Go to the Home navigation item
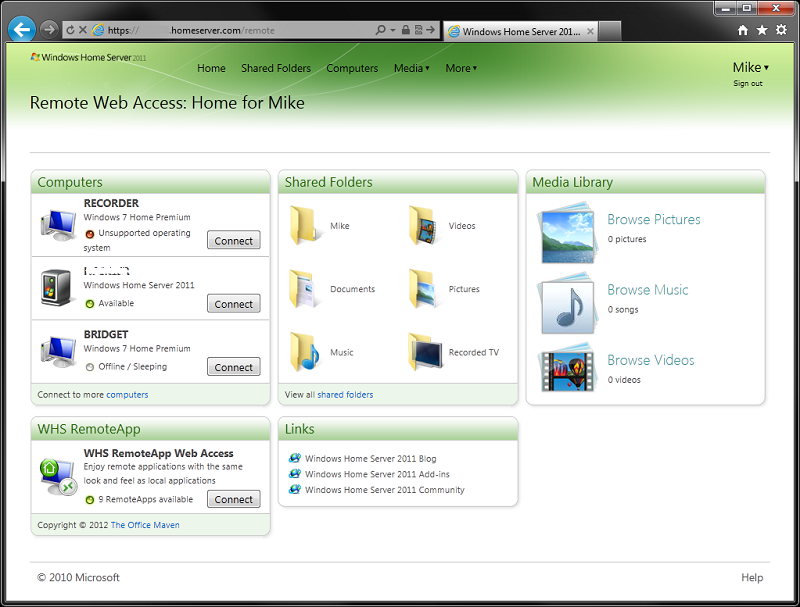 [x=211, y=68]
